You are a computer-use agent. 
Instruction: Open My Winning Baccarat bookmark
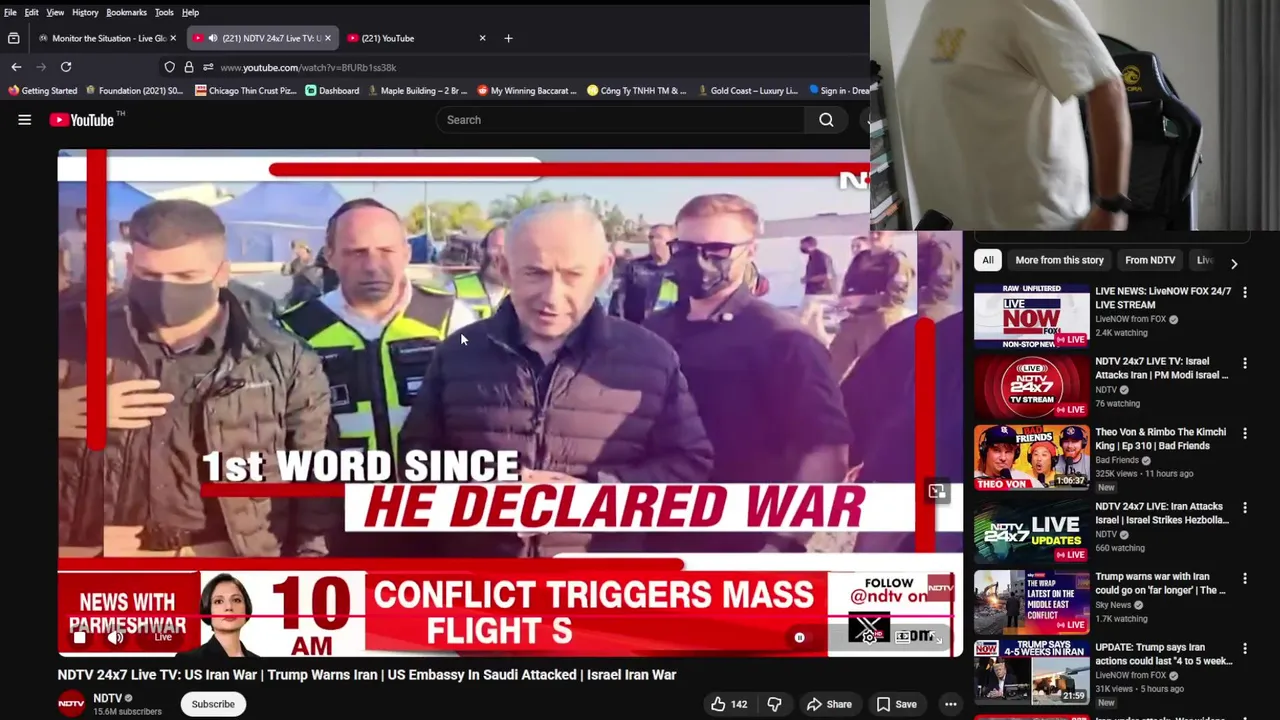pyautogui.click(x=527, y=91)
